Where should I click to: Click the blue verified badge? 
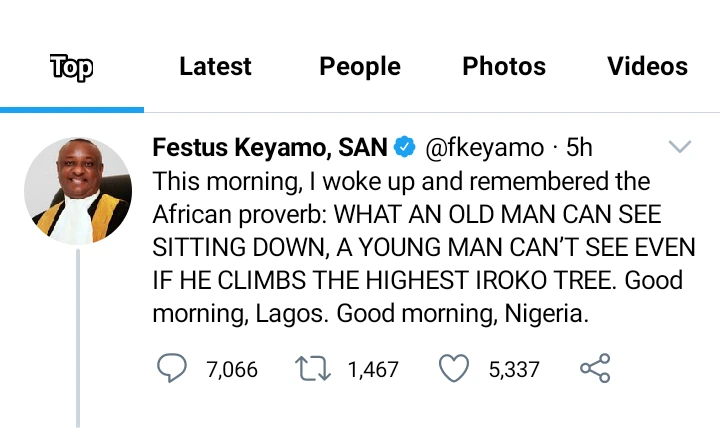click(405, 147)
